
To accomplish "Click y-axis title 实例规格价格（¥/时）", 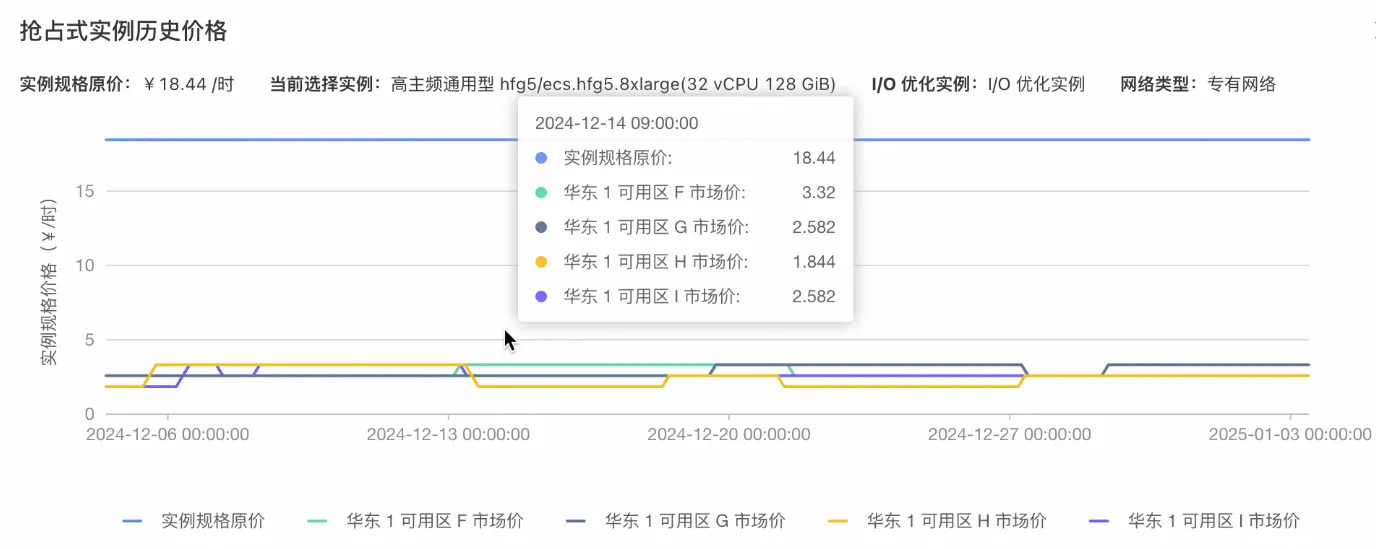I will [x=49, y=282].
